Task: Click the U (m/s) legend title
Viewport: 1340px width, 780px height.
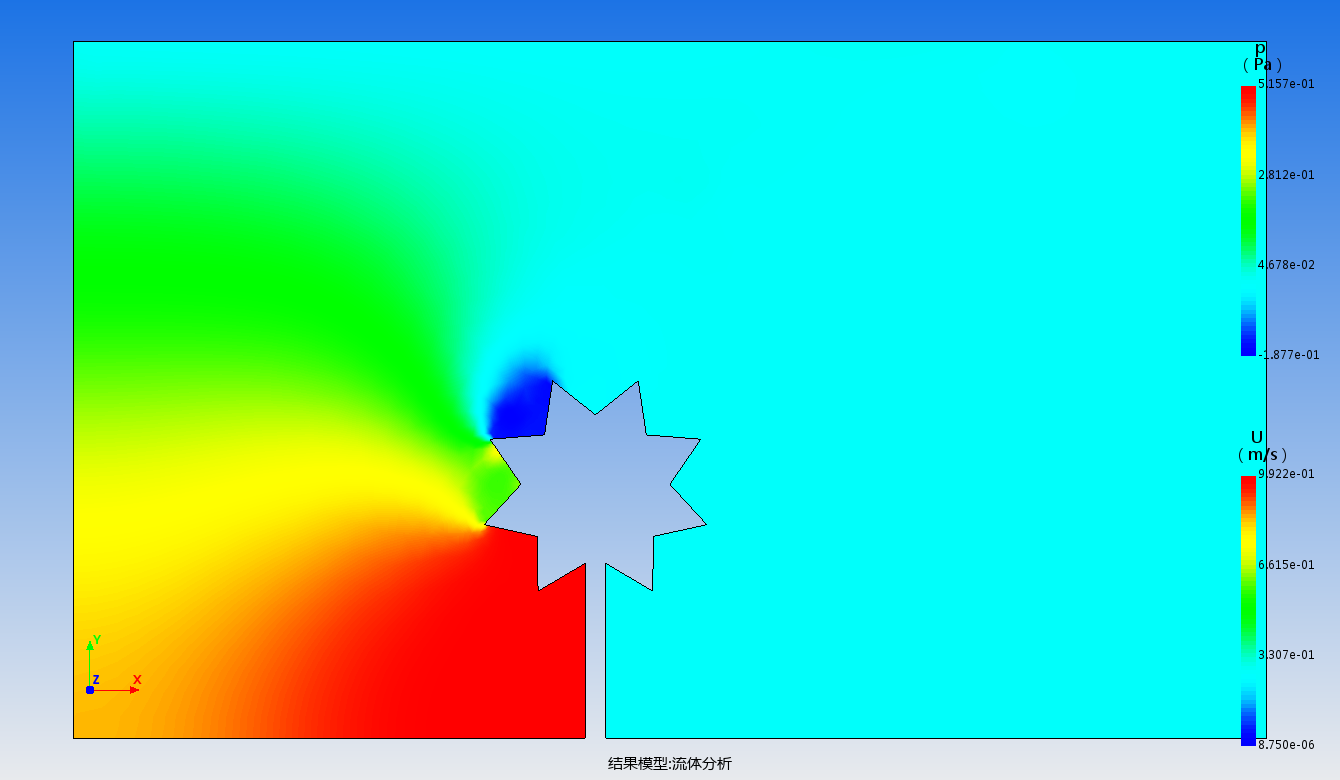Action: click(x=1260, y=446)
